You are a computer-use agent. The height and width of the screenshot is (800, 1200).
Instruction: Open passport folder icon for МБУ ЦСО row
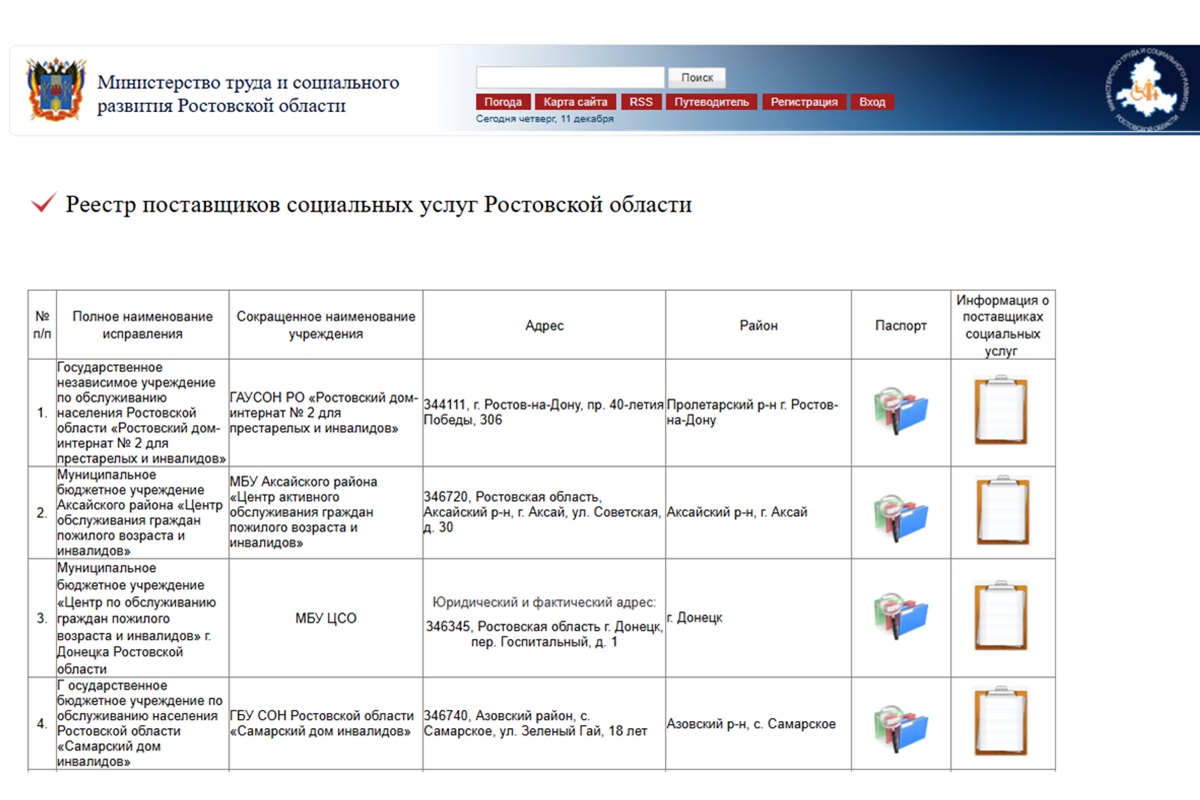tap(901, 617)
